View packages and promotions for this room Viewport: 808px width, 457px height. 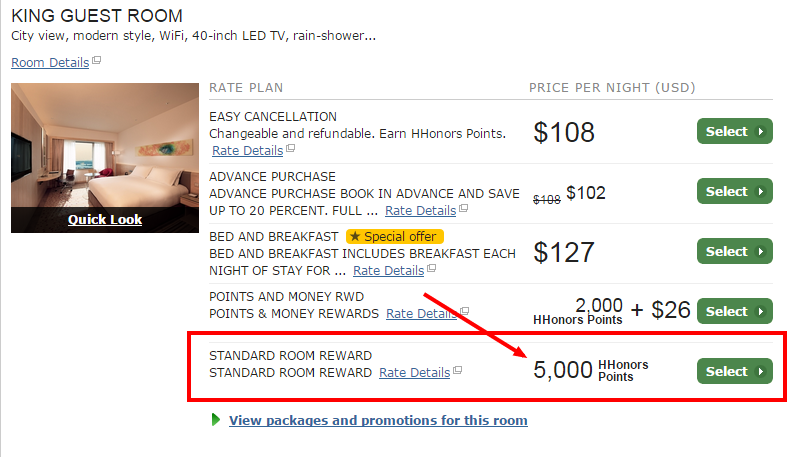pos(378,420)
